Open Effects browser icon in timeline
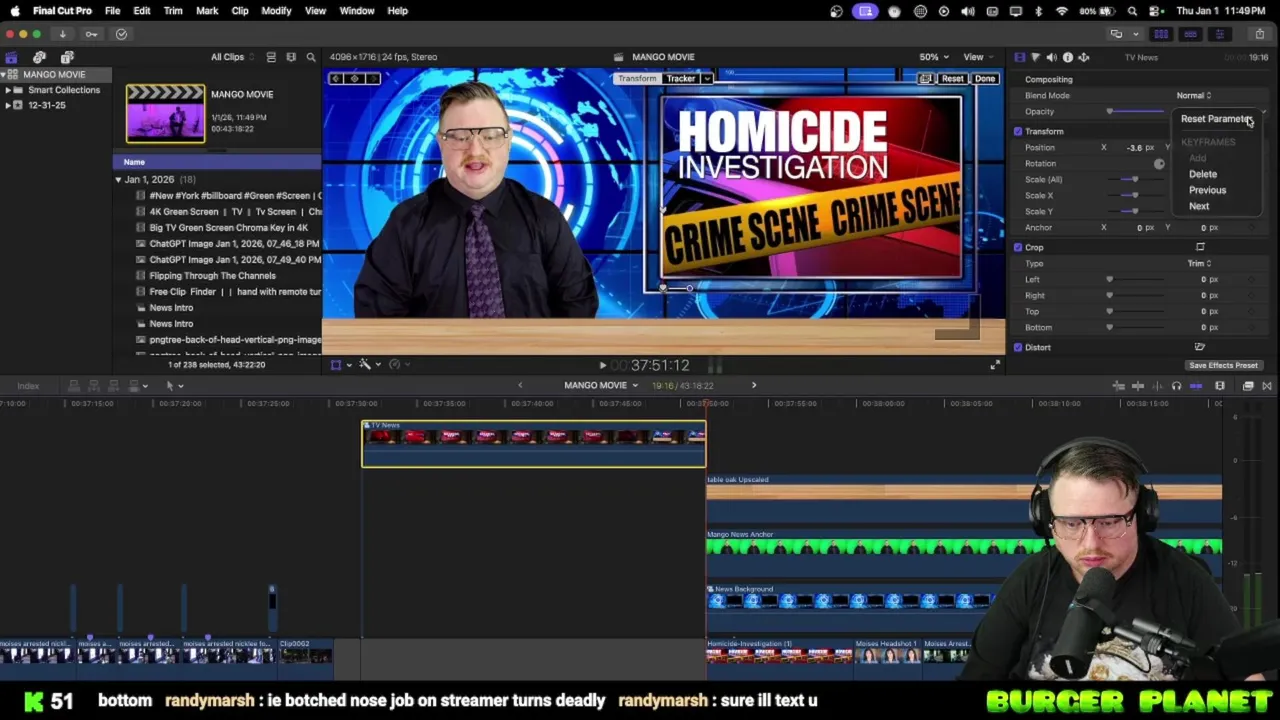Screen dimensions: 1280x720 (1248, 386)
